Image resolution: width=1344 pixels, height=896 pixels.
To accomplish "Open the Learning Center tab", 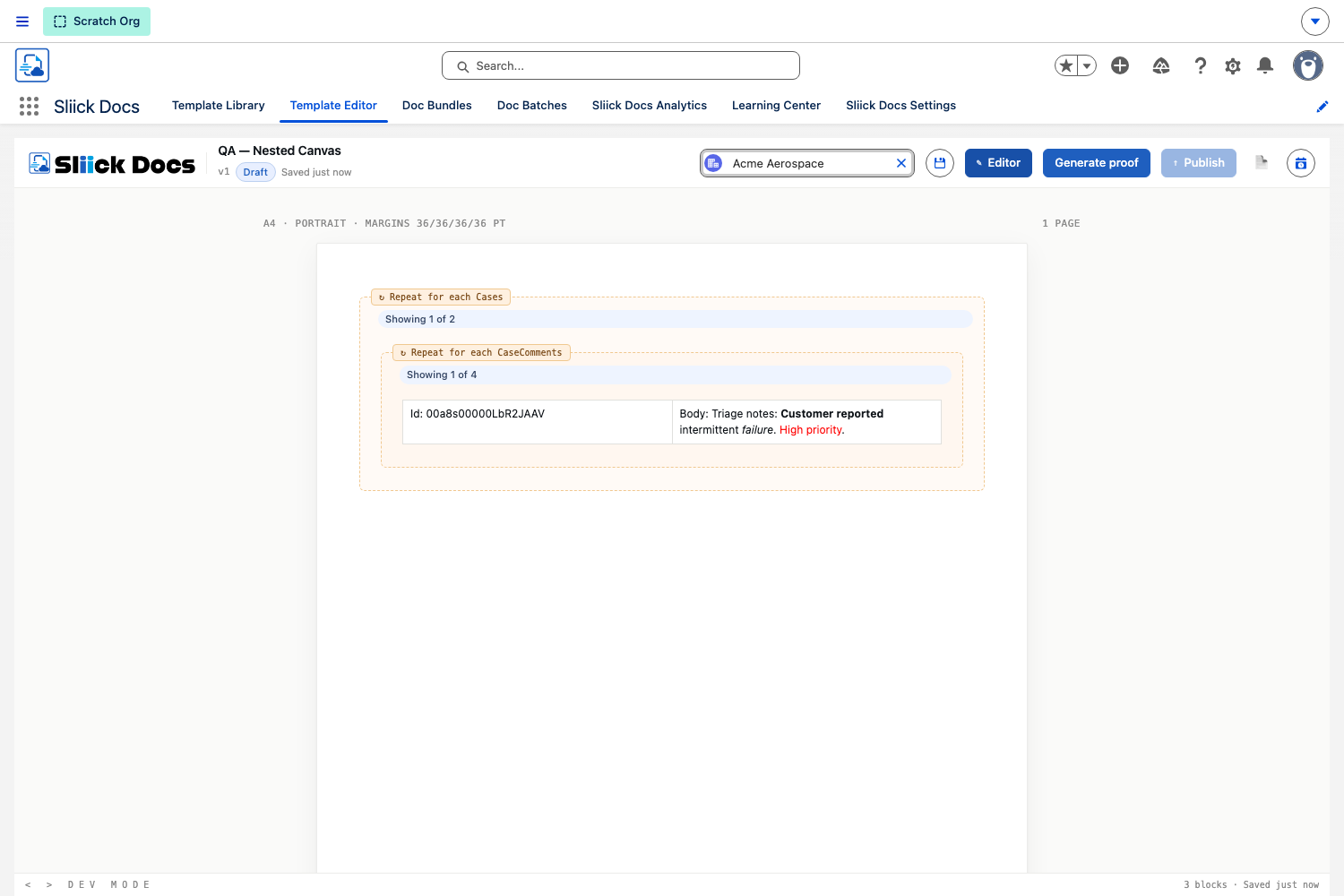I will pyautogui.click(x=776, y=106).
